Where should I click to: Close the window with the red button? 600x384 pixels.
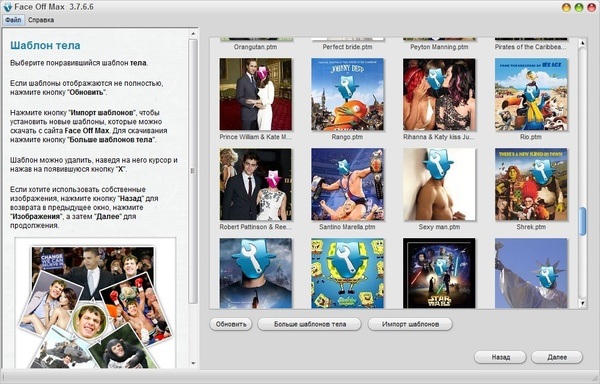pyautogui.click(x=591, y=8)
